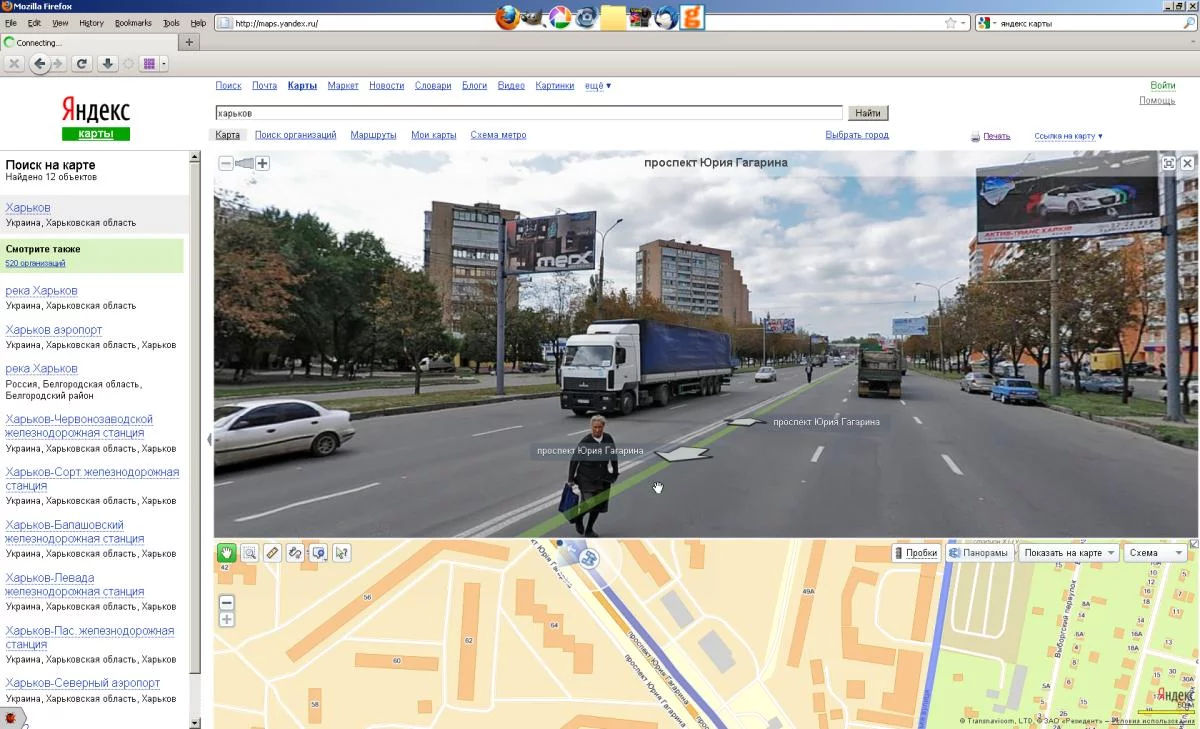Enable the Карта search mode tab

click(x=227, y=134)
